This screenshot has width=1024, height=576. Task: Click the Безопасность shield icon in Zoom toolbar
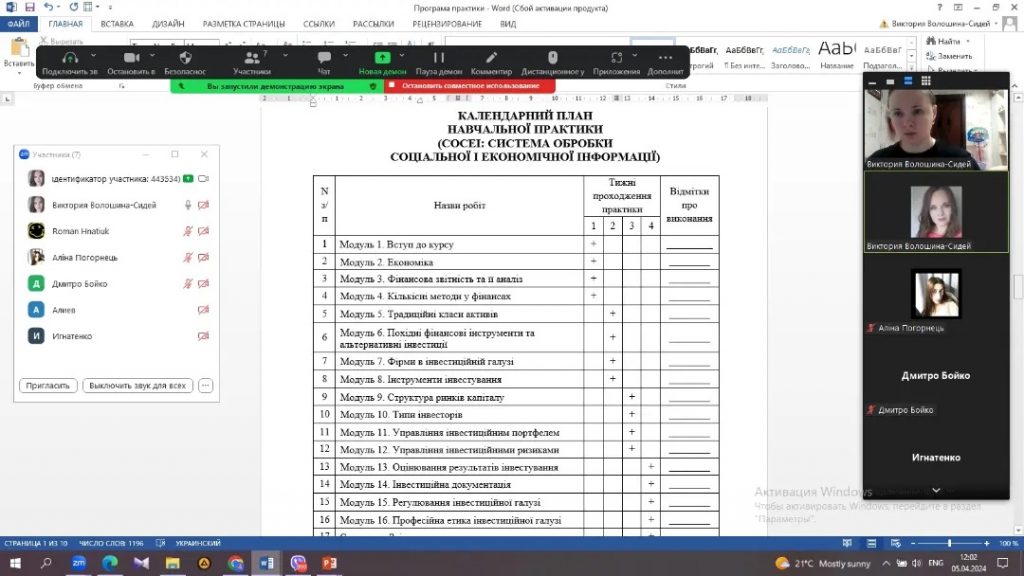click(x=185, y=58)
